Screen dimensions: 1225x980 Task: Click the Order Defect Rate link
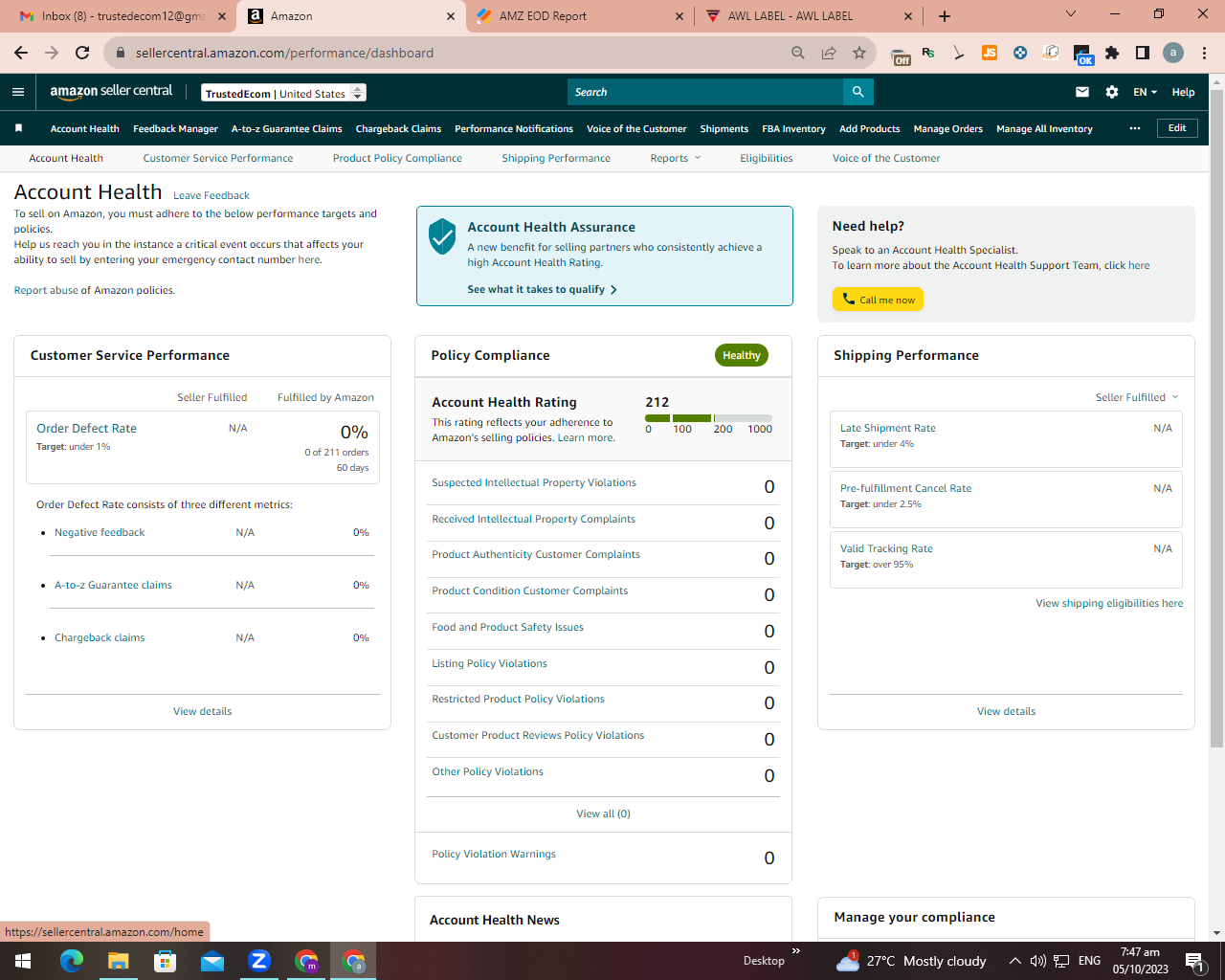(x=86, y=428)
